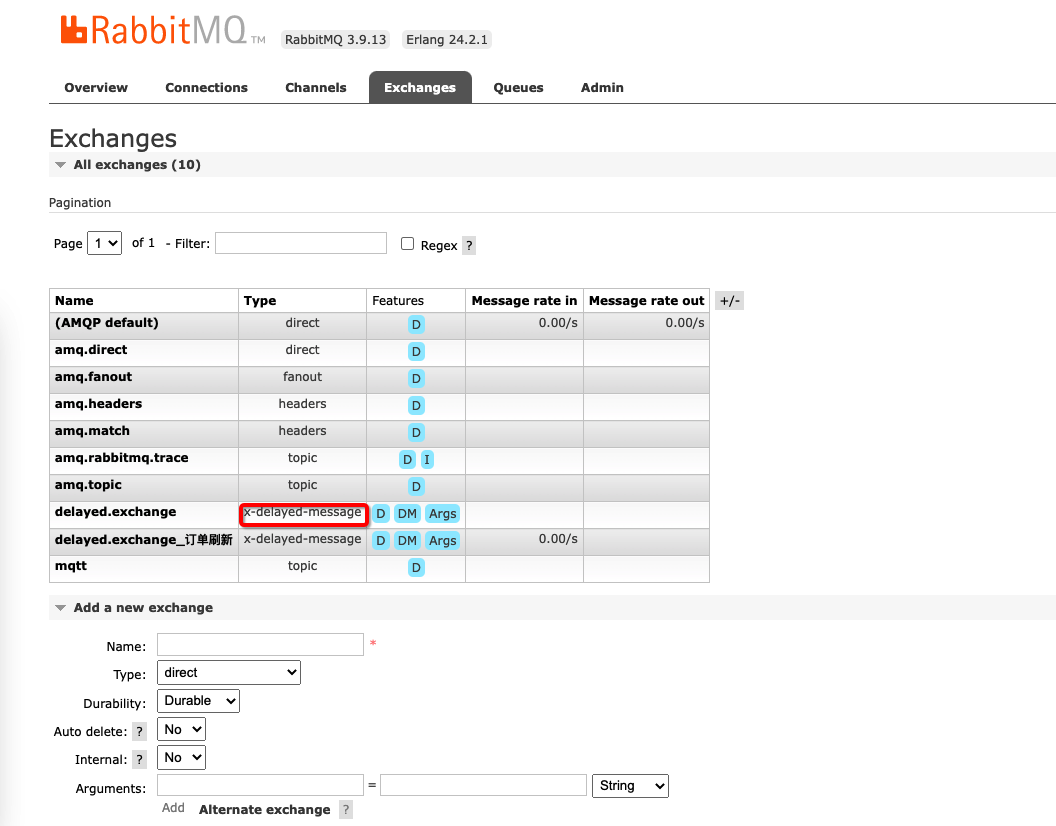
Task: Click D badge in delayed.exchange_订单刷新 row
Action: point(381,540)
